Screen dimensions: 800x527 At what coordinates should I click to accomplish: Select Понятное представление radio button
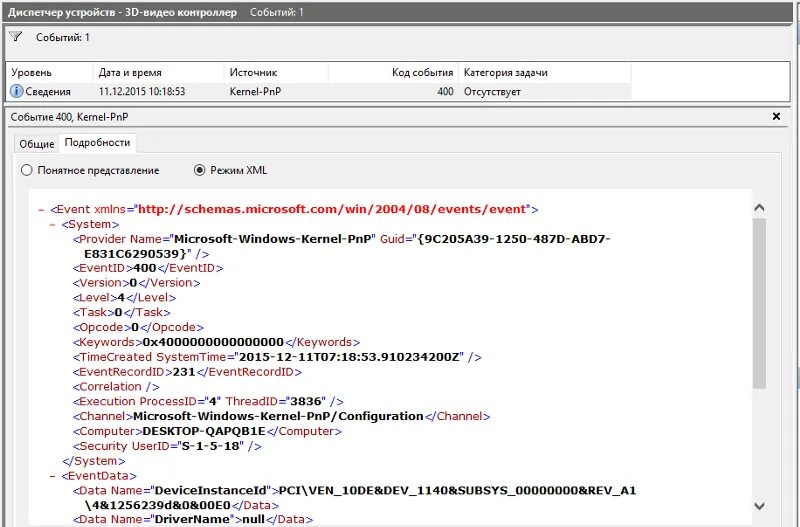[x=27, y=170]
